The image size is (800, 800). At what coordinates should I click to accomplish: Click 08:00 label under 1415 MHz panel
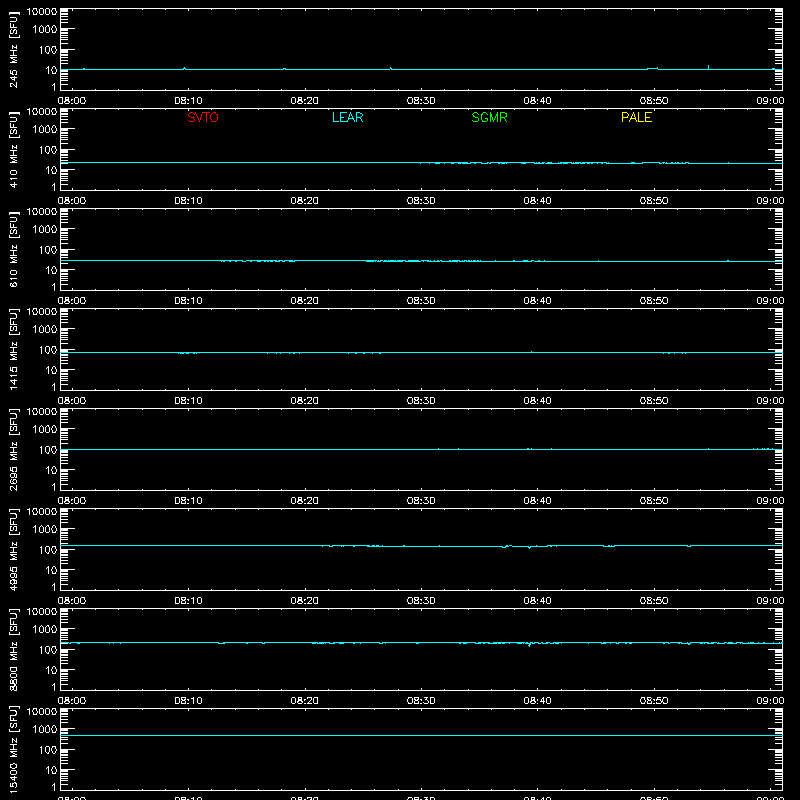tap(72, 401)
